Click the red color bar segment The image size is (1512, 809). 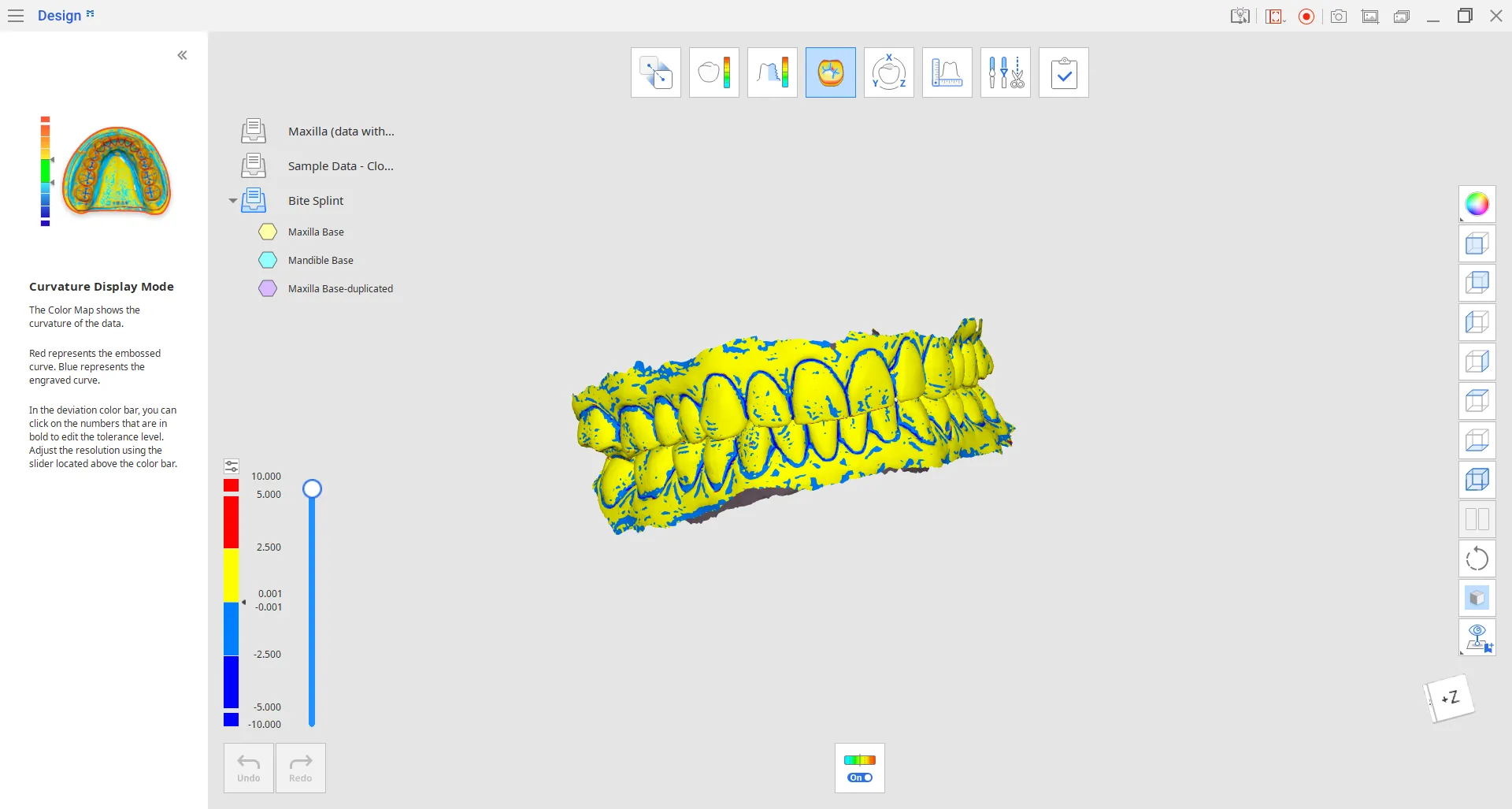(232, 522)
